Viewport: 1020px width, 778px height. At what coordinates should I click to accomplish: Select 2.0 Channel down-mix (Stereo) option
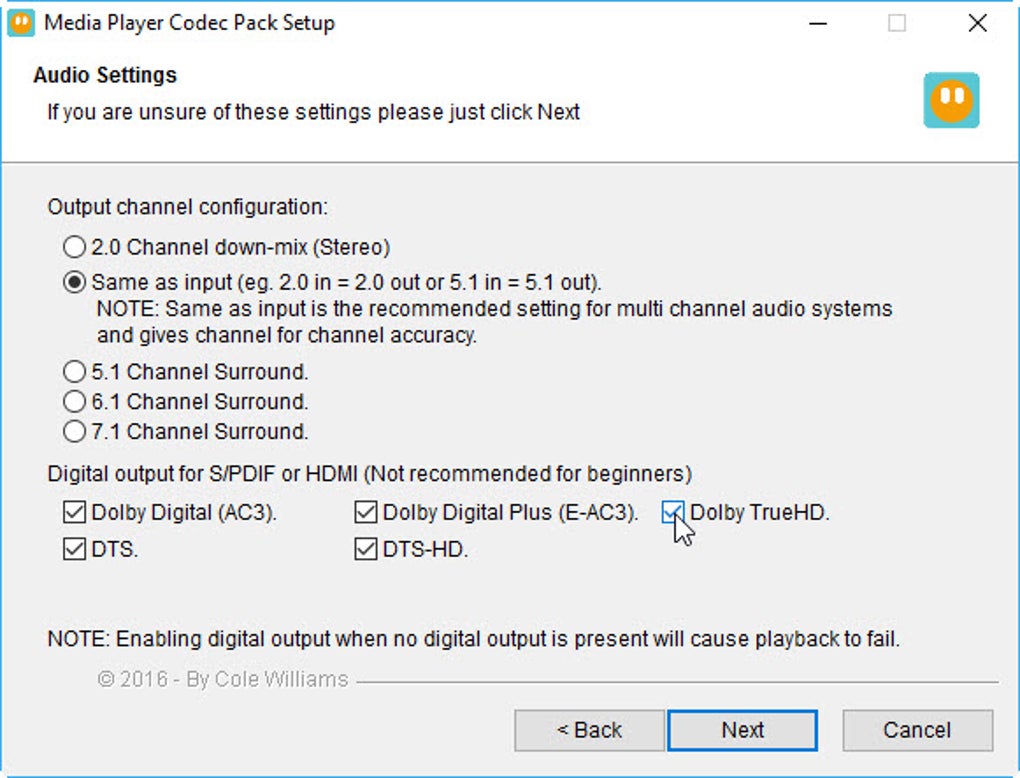[74, 247]
